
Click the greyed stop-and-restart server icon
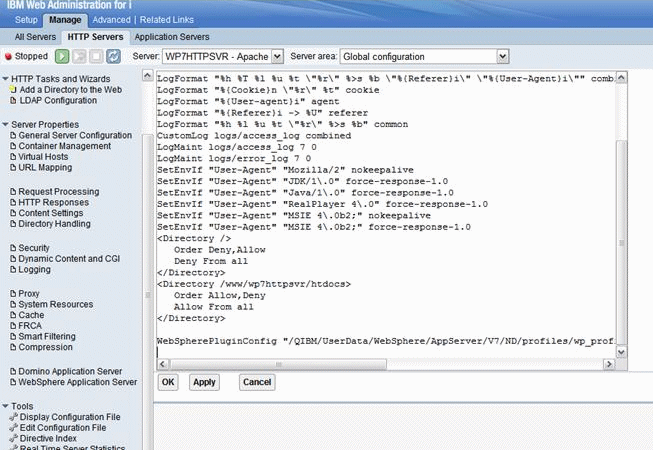(79, 56)
